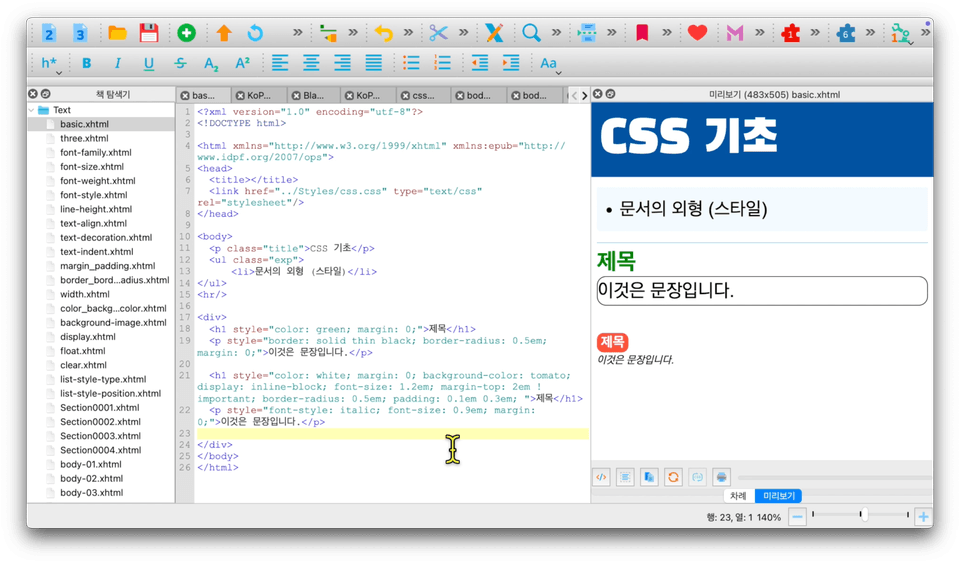This screenshot has height=563, width=960.
Task: Open Find and Replace magnifier
Action: 531,32
